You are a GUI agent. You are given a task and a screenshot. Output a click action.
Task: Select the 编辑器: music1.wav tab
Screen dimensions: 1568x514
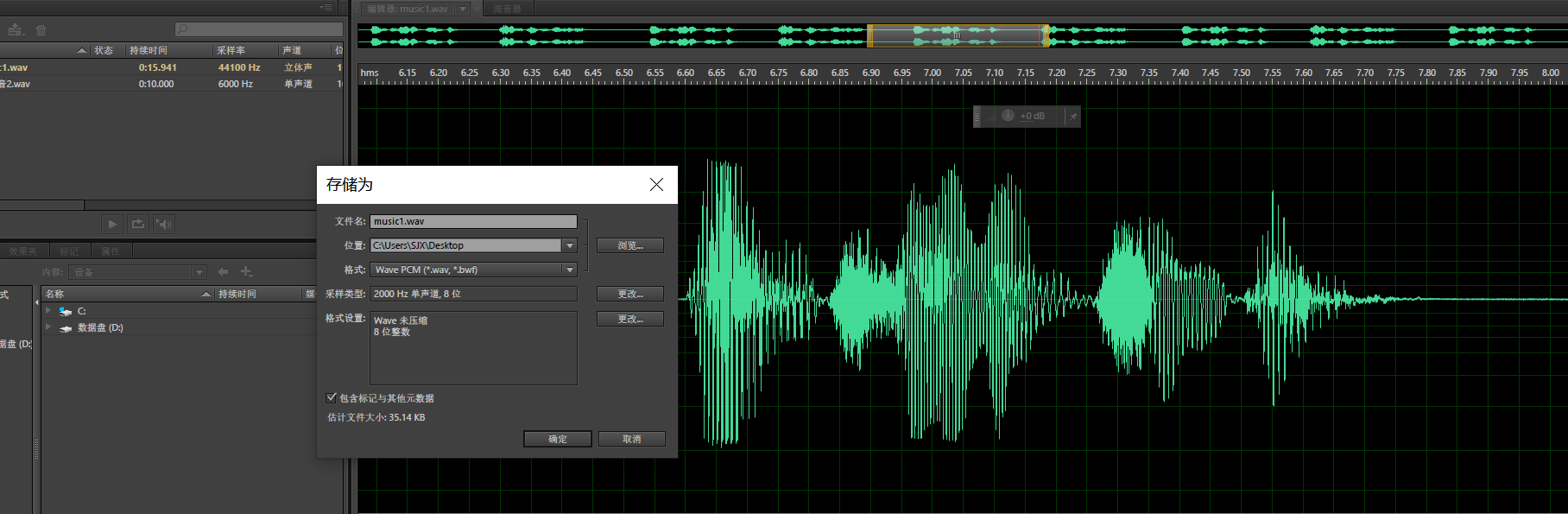pyautogui.click(x=408, y=9)
